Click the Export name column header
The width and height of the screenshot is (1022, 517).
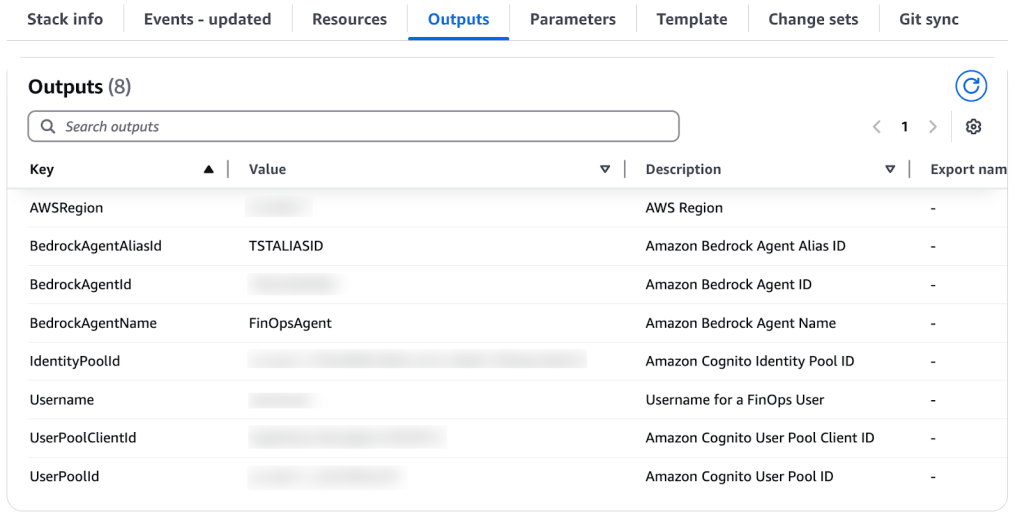(x=967, y=170)
